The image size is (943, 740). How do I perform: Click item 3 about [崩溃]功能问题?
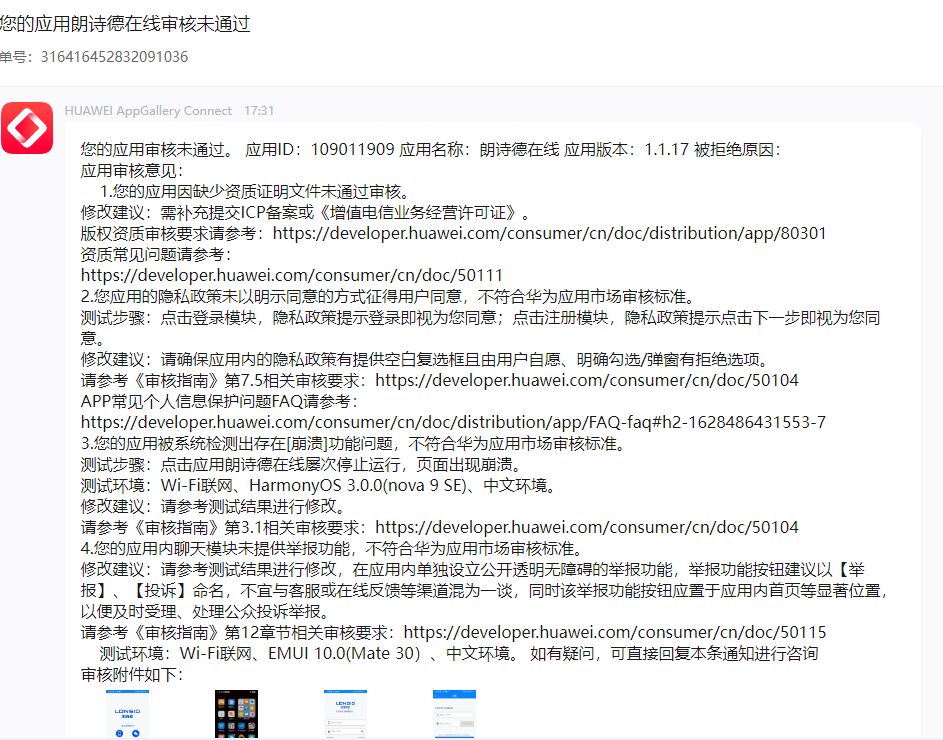point(355,443)
